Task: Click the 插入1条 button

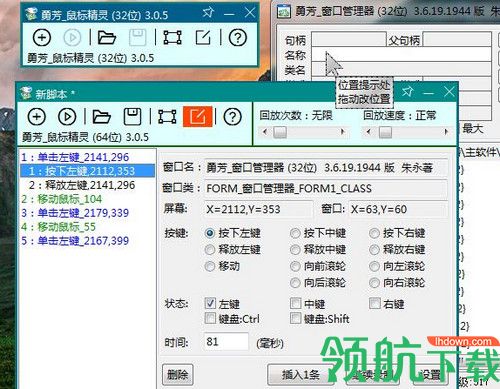Action: coord(301,376)
